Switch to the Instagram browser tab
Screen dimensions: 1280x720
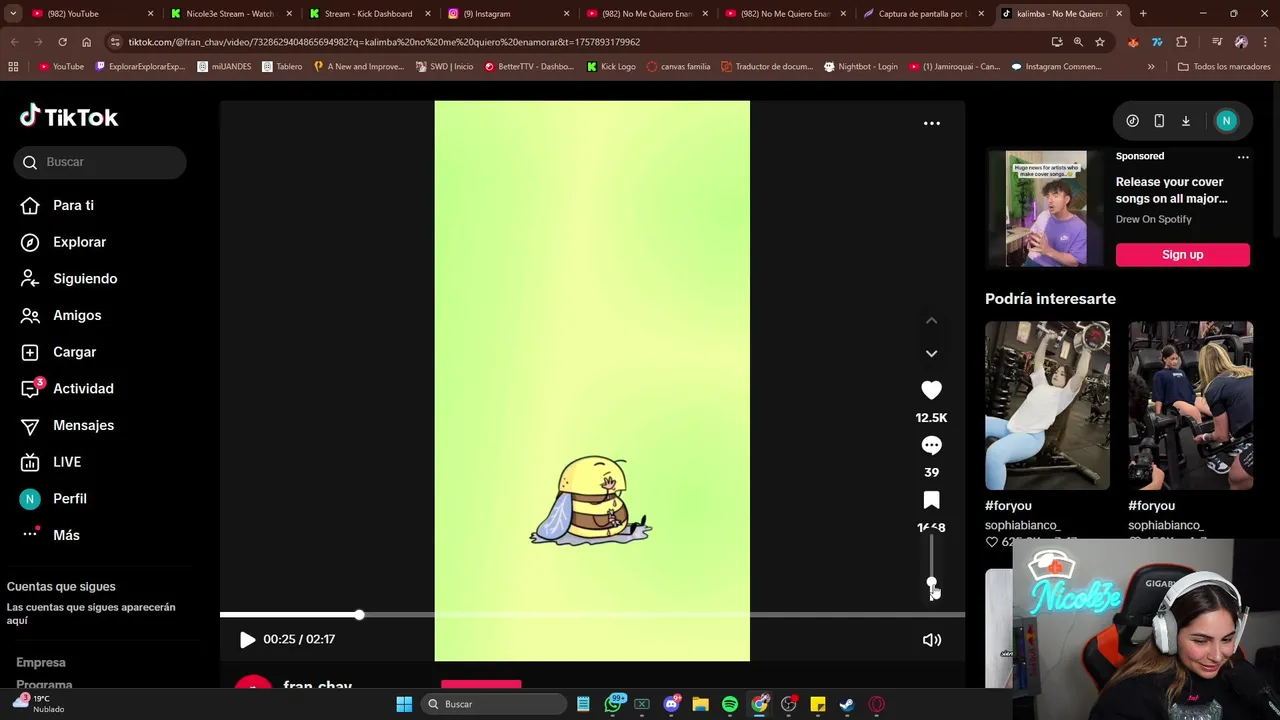507,14
